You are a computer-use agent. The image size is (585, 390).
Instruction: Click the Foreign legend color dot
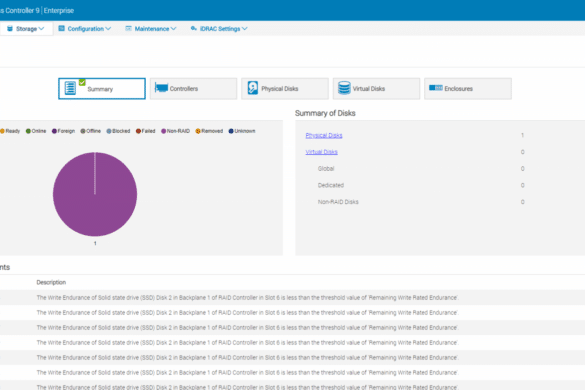pyautogui.click(x=54, y=131)
